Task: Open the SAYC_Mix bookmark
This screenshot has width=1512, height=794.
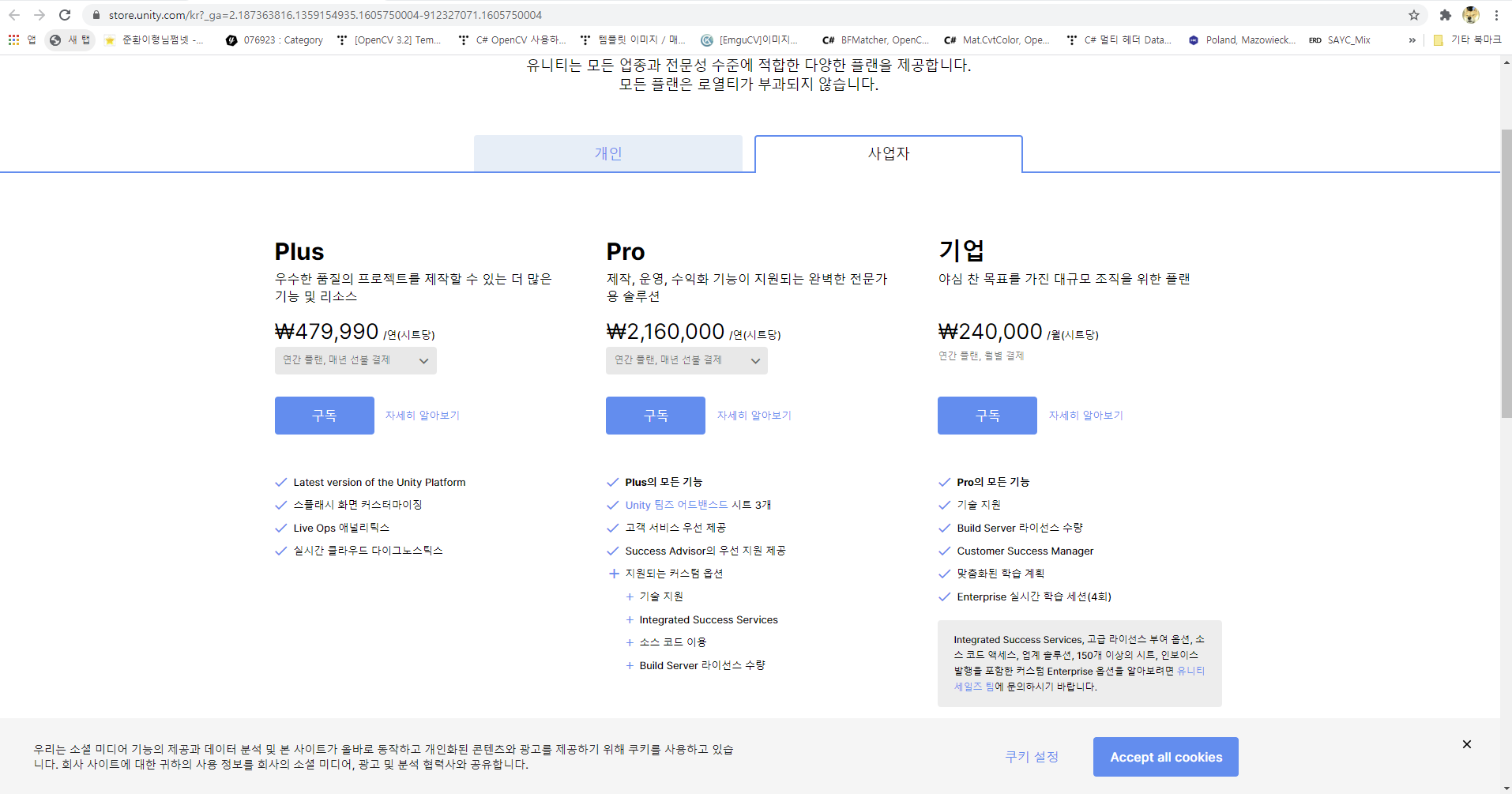Action: pyautogui.click(x=1340, y=40)
